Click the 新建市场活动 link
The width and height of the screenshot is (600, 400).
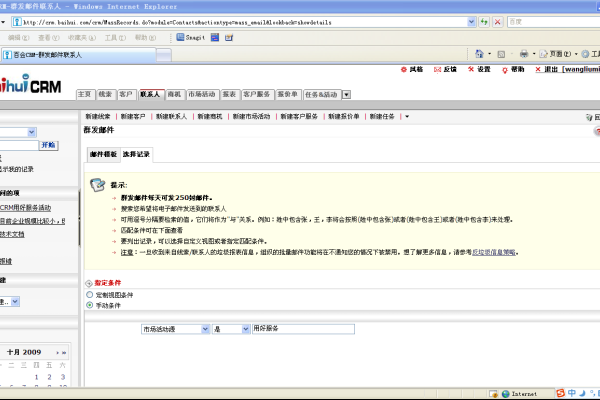click(x=252, y=116)
